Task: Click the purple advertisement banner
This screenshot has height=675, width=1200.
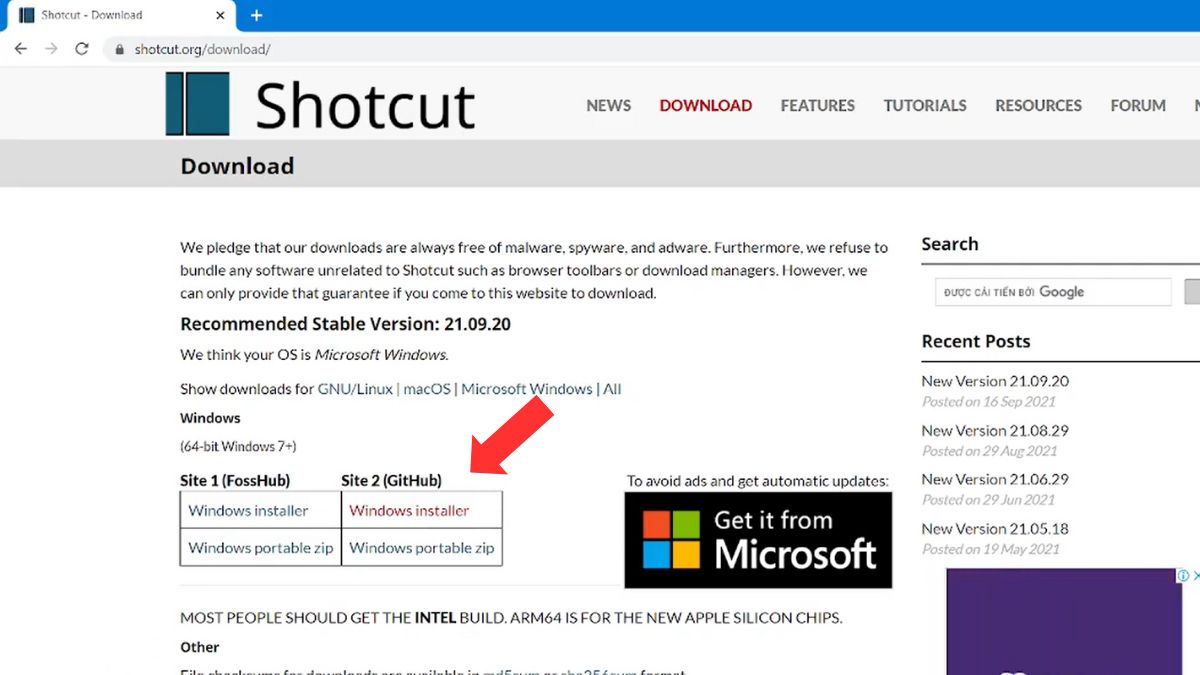Action: pos(1064,621)
